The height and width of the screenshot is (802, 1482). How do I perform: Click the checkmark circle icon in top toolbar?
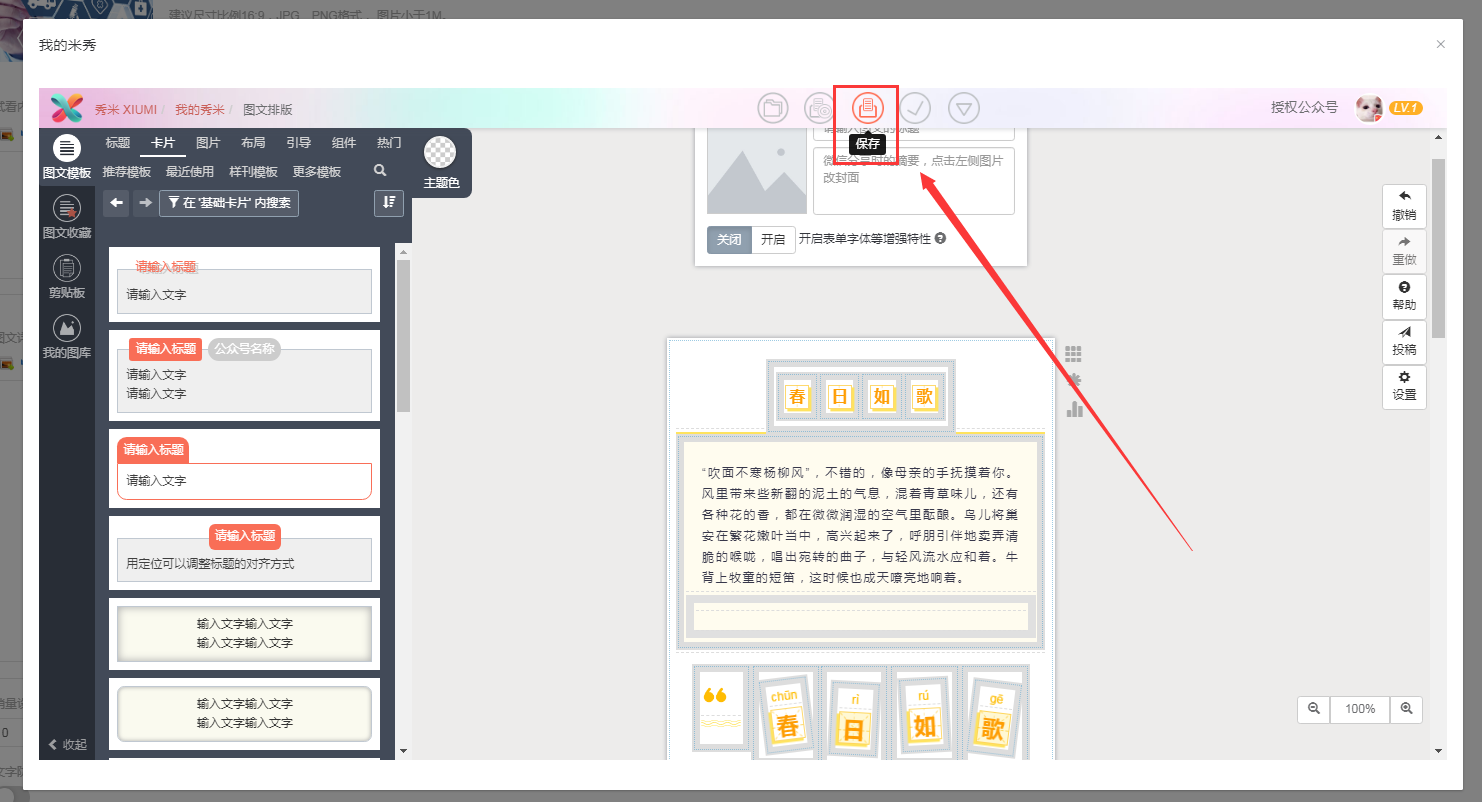coord(916,108)
